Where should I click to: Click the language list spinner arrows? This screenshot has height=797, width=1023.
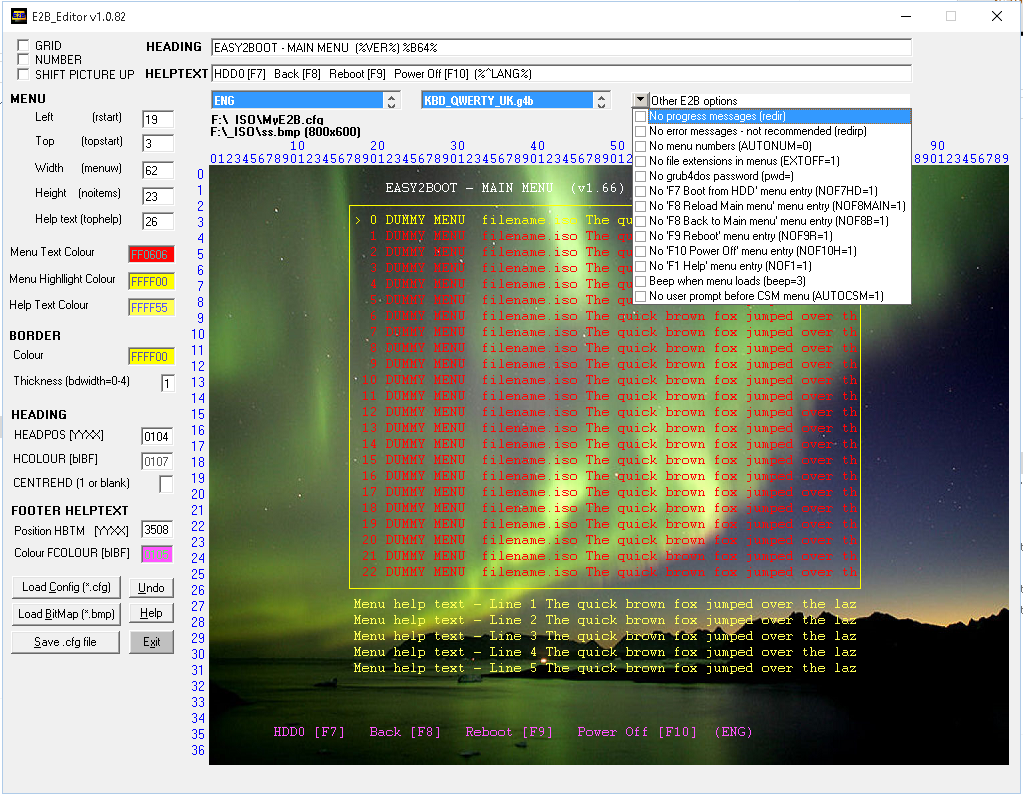[391, 101]
